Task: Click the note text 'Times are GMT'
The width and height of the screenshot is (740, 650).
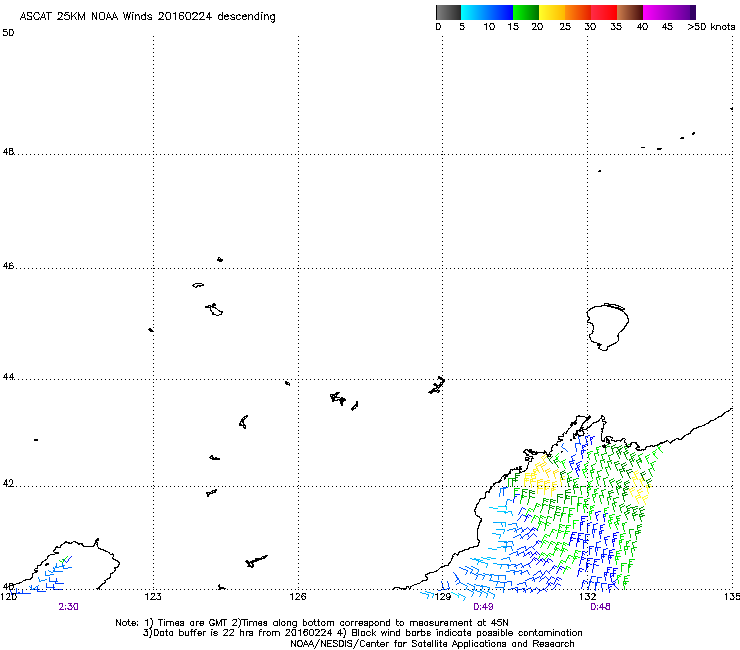Action: (x=192, y=623)
